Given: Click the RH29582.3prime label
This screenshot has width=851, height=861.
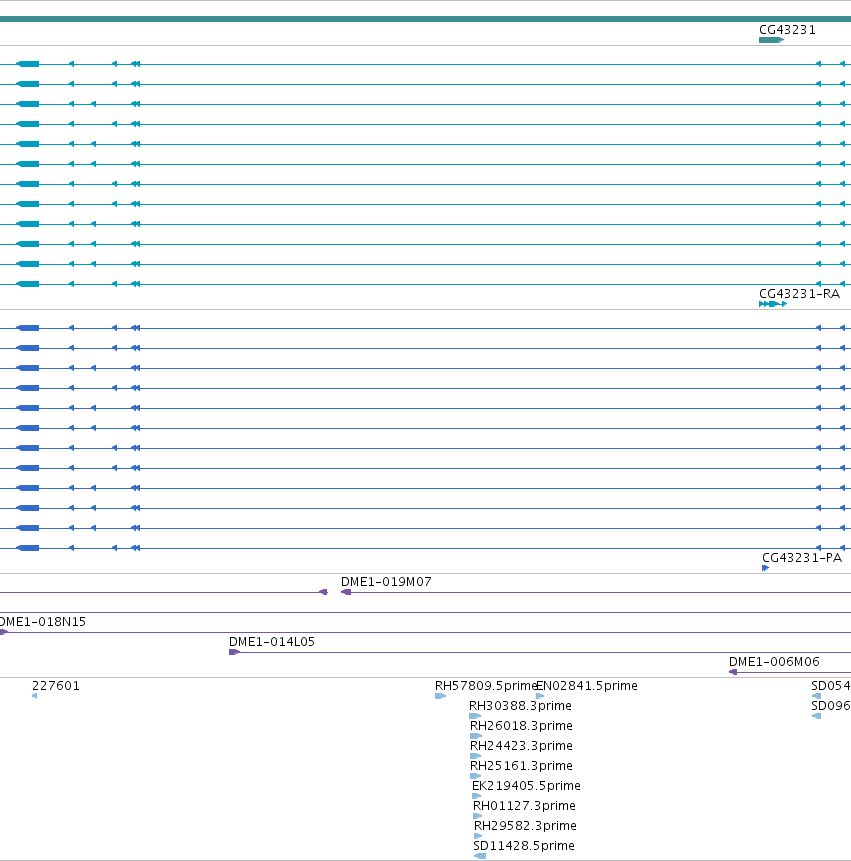Looking at the screenshot, I should [x=525, y=826].
